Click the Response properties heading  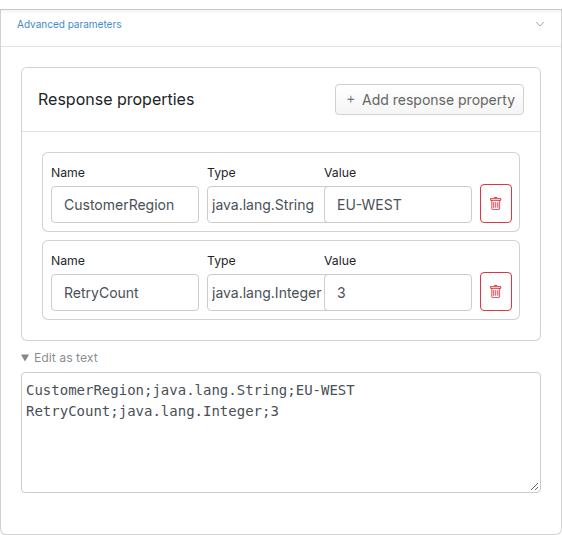click(116, 99)
